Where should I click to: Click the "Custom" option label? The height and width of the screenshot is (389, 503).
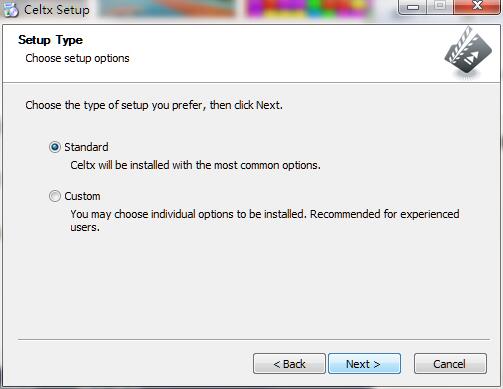pos(82,196)
